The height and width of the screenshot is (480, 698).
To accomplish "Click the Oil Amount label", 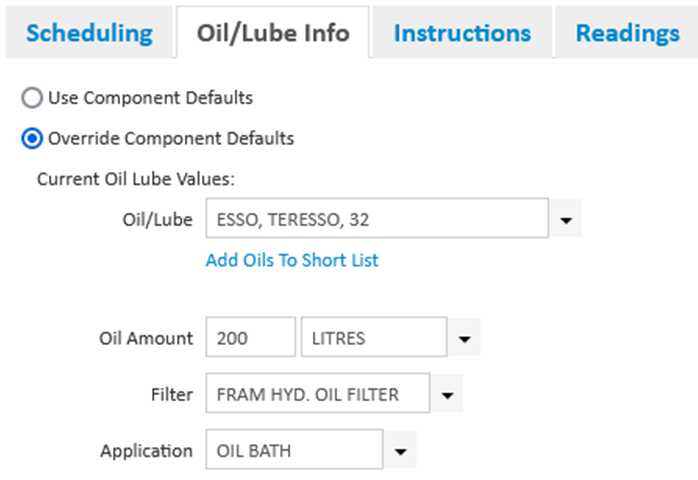I will (146, 338).
